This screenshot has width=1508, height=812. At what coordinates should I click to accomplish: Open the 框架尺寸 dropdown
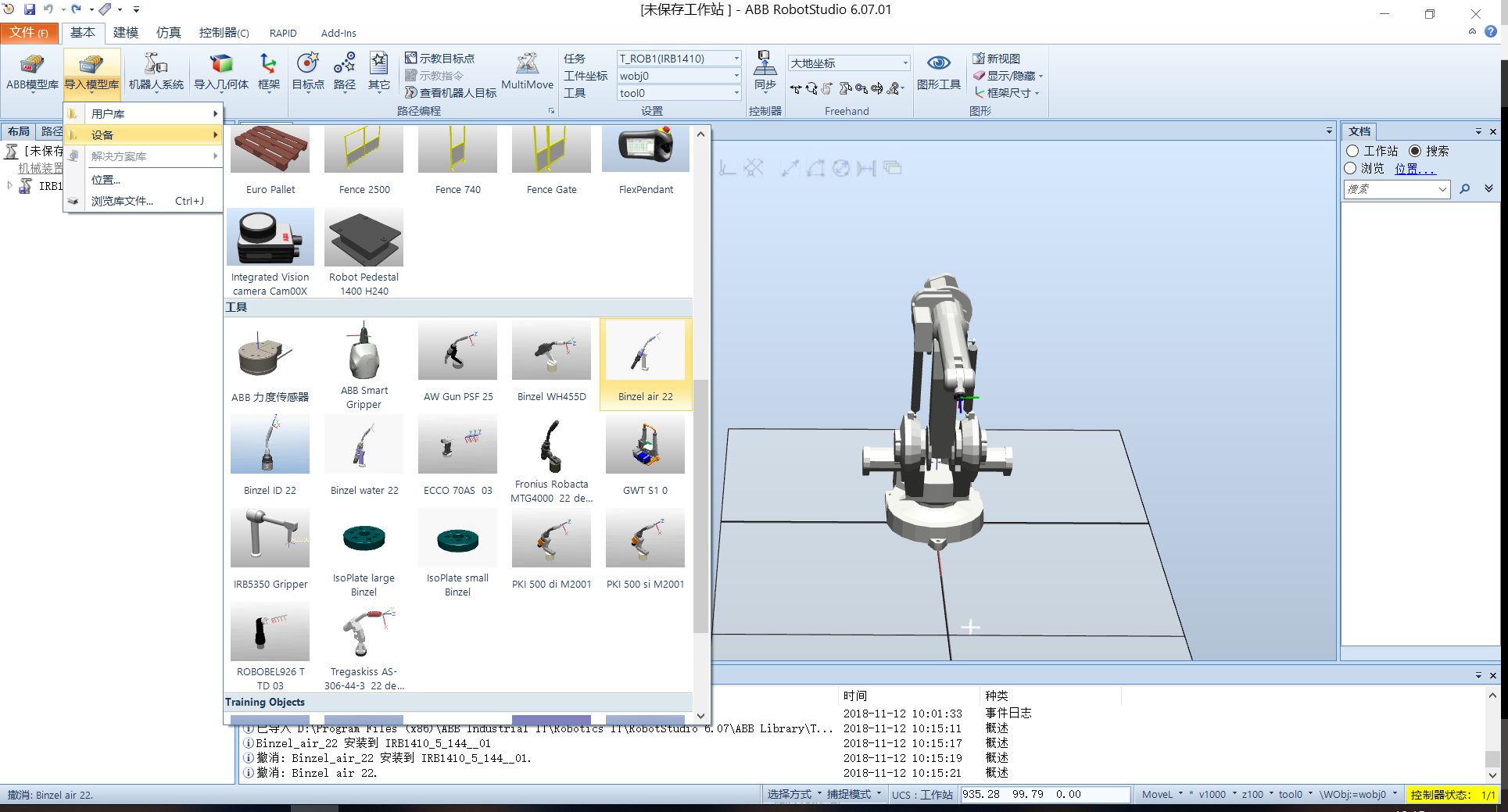(x=1008, y=93)
